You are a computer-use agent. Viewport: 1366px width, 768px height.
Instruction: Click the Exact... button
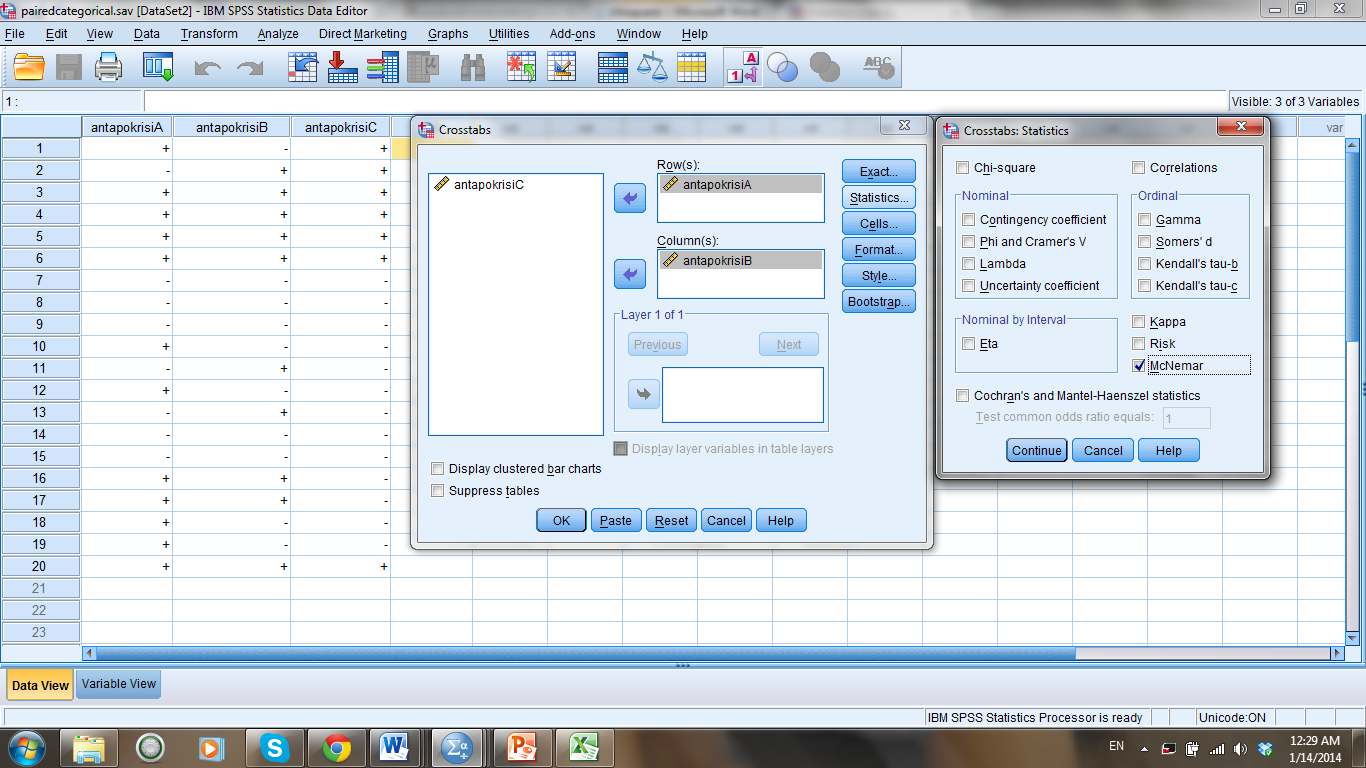[879, 172]
